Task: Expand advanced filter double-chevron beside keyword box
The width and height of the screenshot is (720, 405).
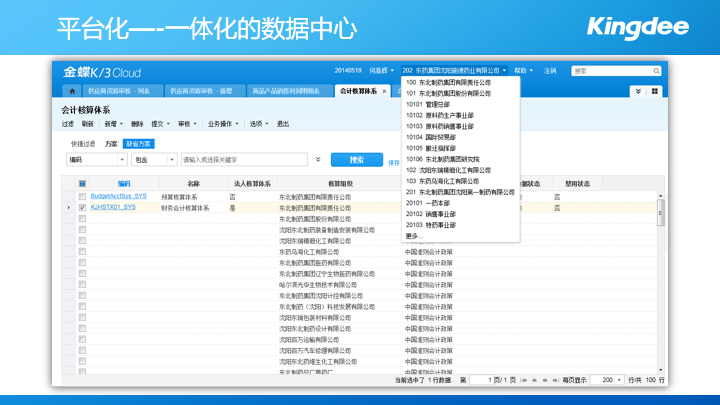Action: pos(318,159)
